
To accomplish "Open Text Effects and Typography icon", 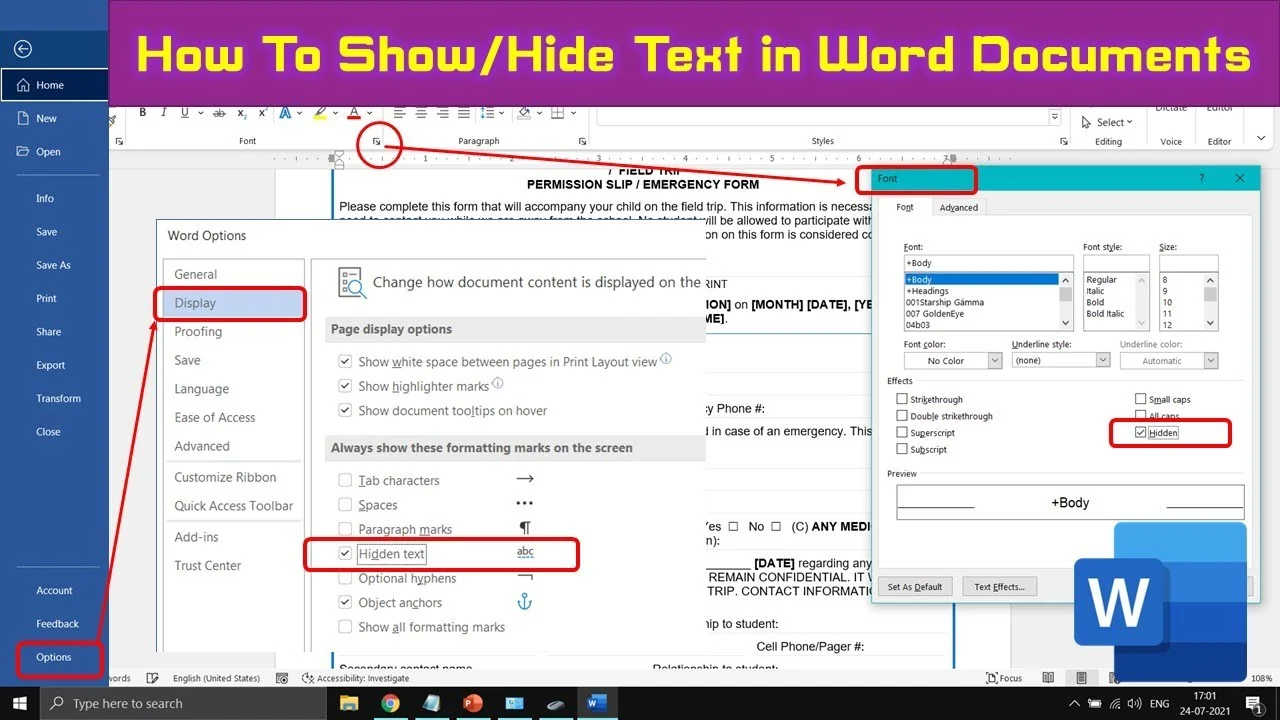I will [285, 113].
